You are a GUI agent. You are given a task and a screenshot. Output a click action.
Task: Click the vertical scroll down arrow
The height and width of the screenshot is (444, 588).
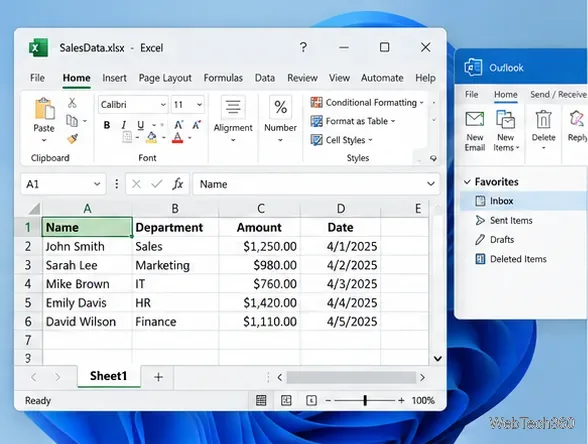[437, 358]
